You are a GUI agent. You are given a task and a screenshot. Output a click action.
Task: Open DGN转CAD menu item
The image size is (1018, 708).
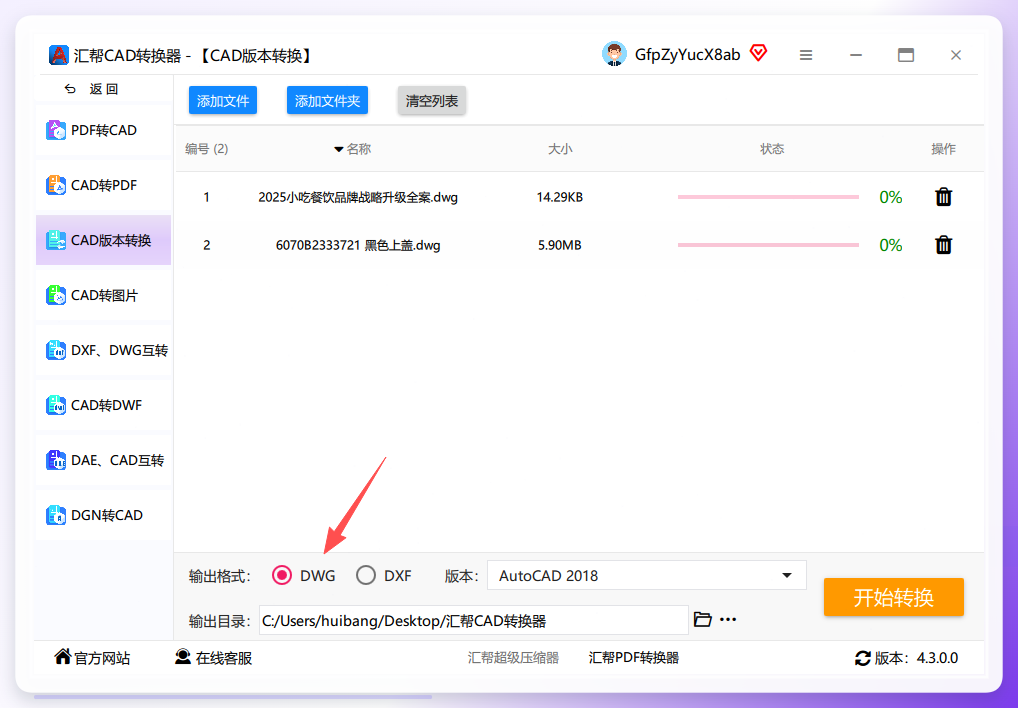(104, 515)
